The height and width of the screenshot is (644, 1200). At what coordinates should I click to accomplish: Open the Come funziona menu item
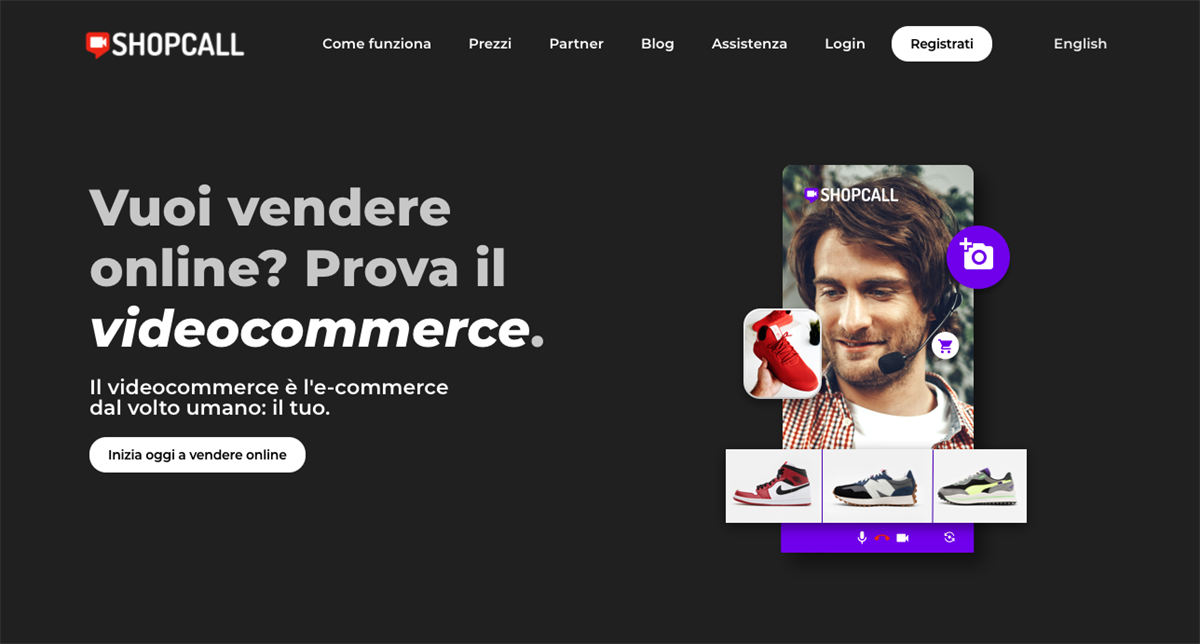pyautogui.click(x=377, y=44)
